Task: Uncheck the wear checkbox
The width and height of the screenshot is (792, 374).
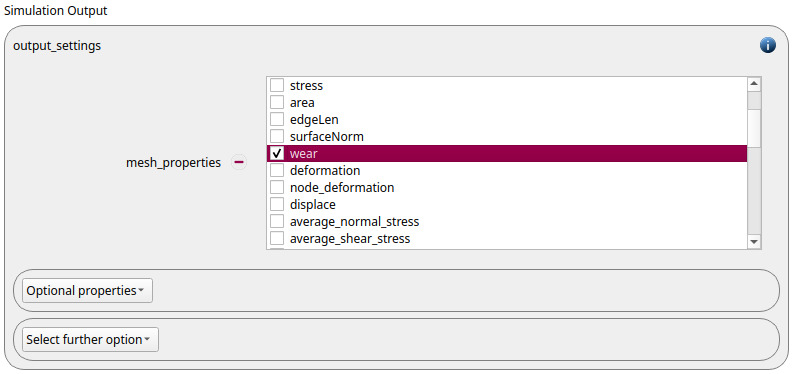Action: (277, 153)
